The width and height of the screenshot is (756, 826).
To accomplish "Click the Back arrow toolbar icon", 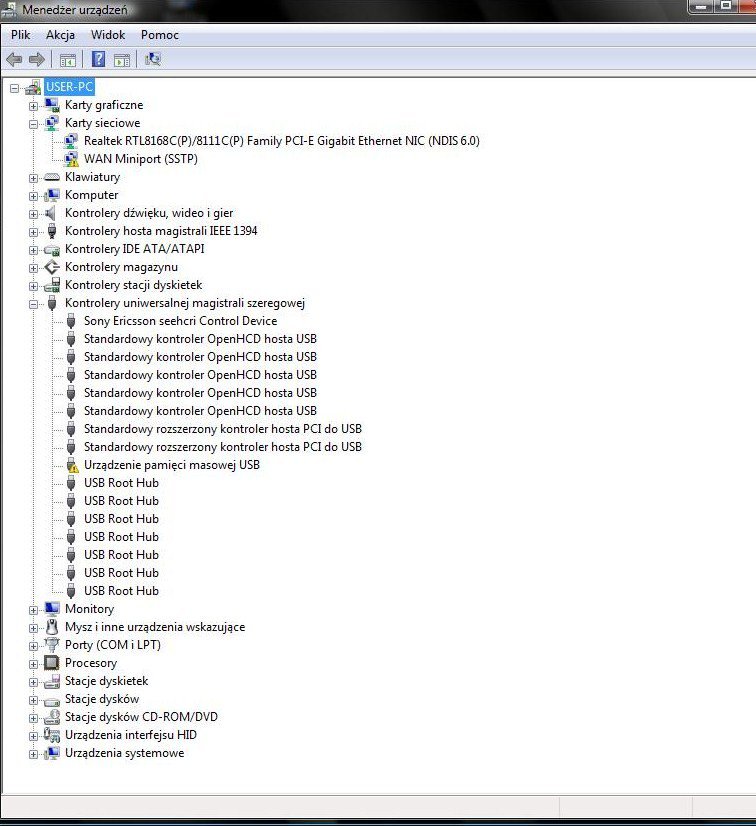I will click(x=14, y=60).
